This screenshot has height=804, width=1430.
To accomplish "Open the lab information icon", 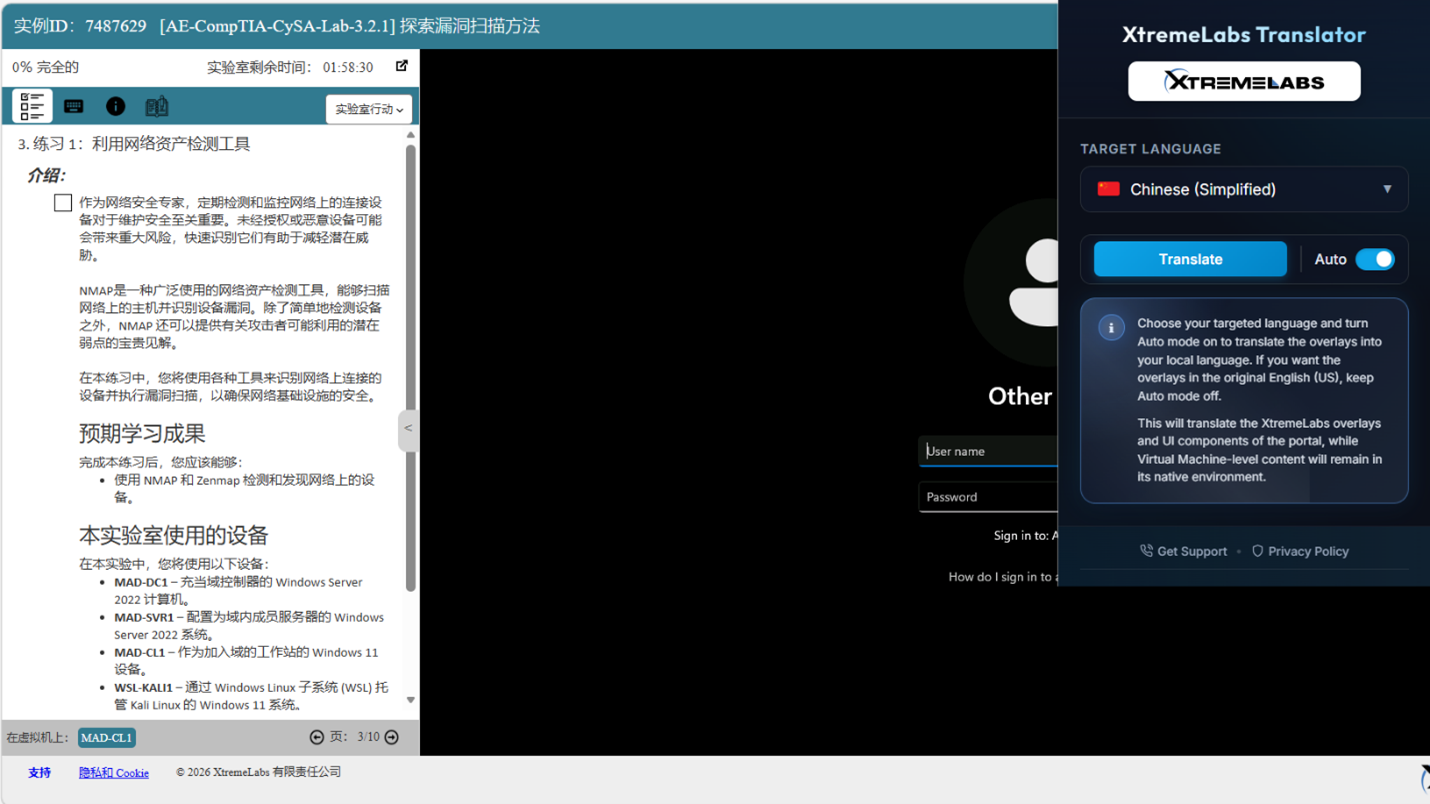I will 116,106.
